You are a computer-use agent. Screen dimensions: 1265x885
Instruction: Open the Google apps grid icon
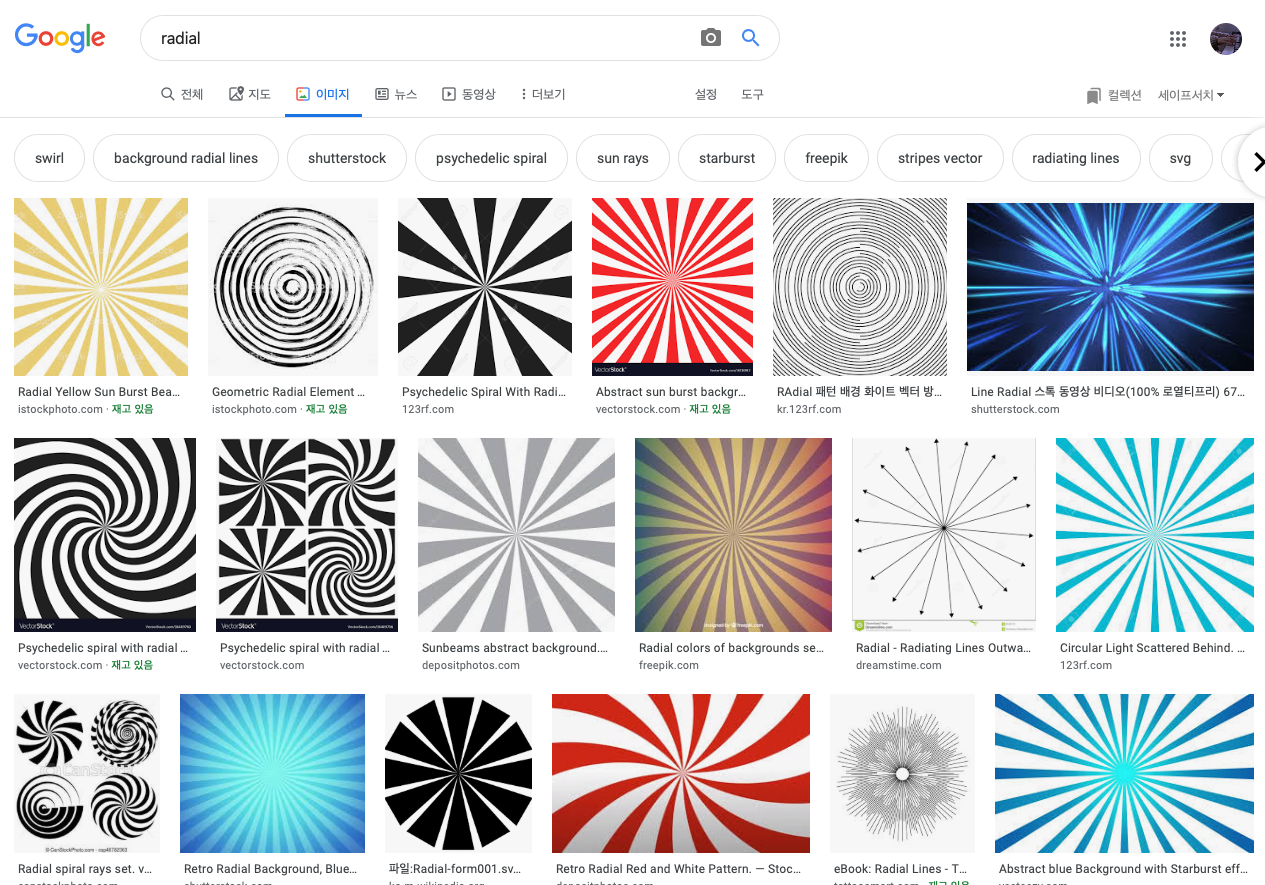[x=1178, y=39]
